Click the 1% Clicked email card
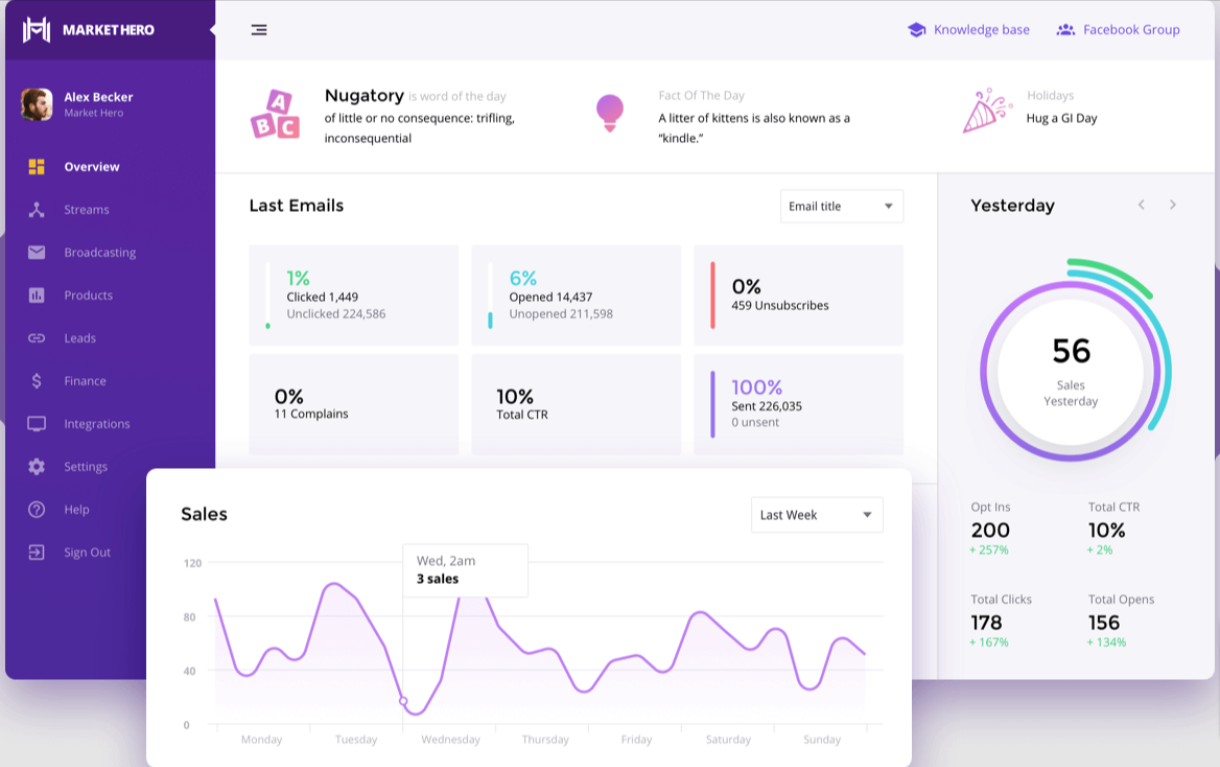1220x767 pixels. [x=354, y=295]
